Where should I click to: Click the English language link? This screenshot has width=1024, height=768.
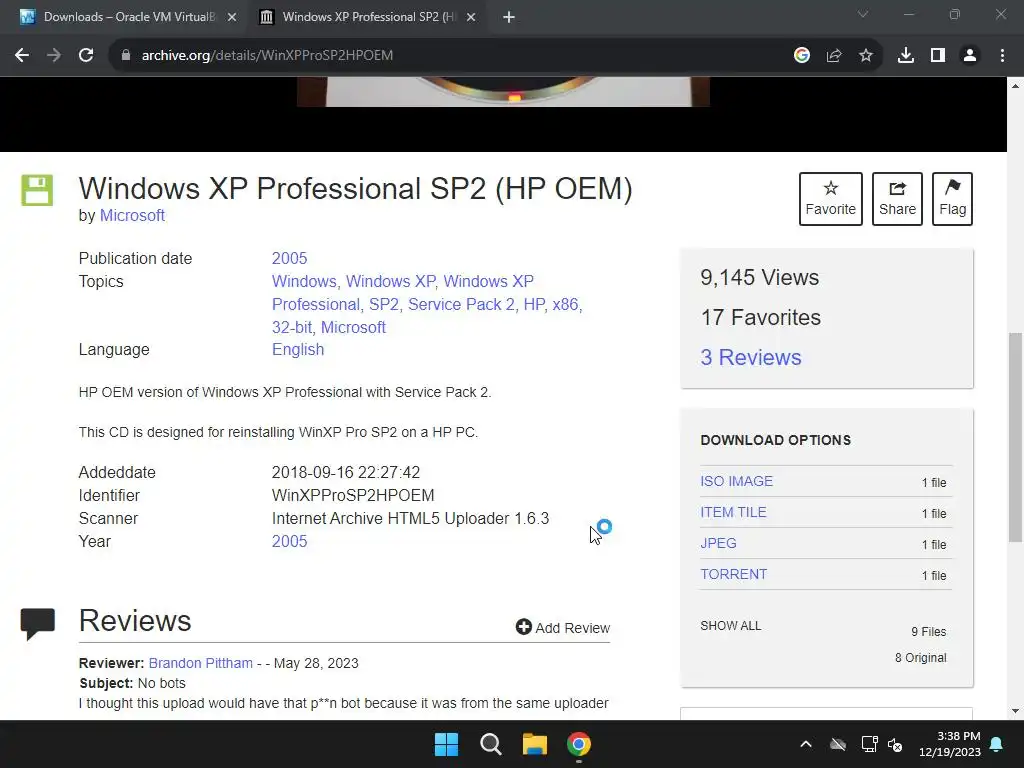pos(298,349)
